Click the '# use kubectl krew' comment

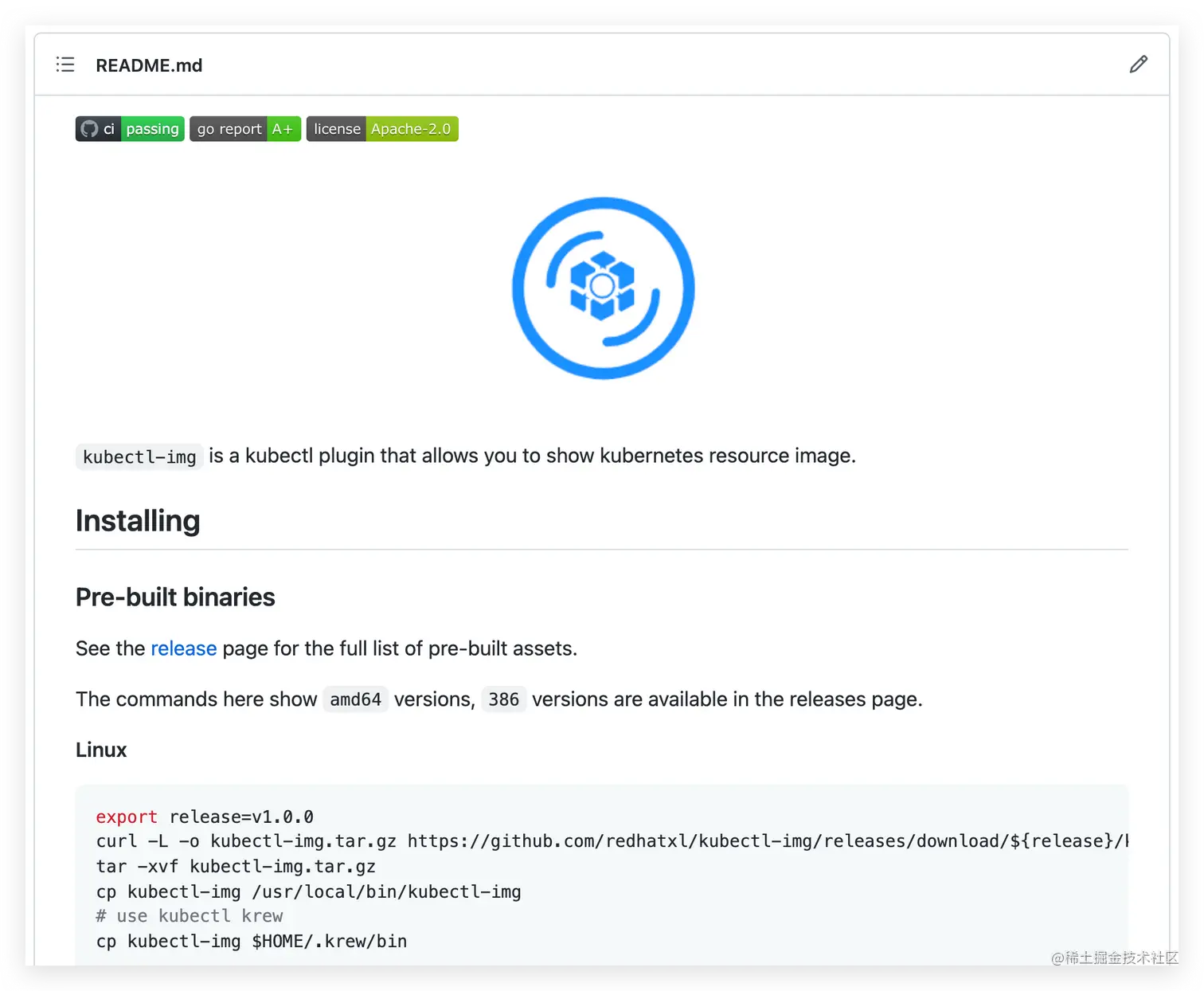[x=190, y=916]
